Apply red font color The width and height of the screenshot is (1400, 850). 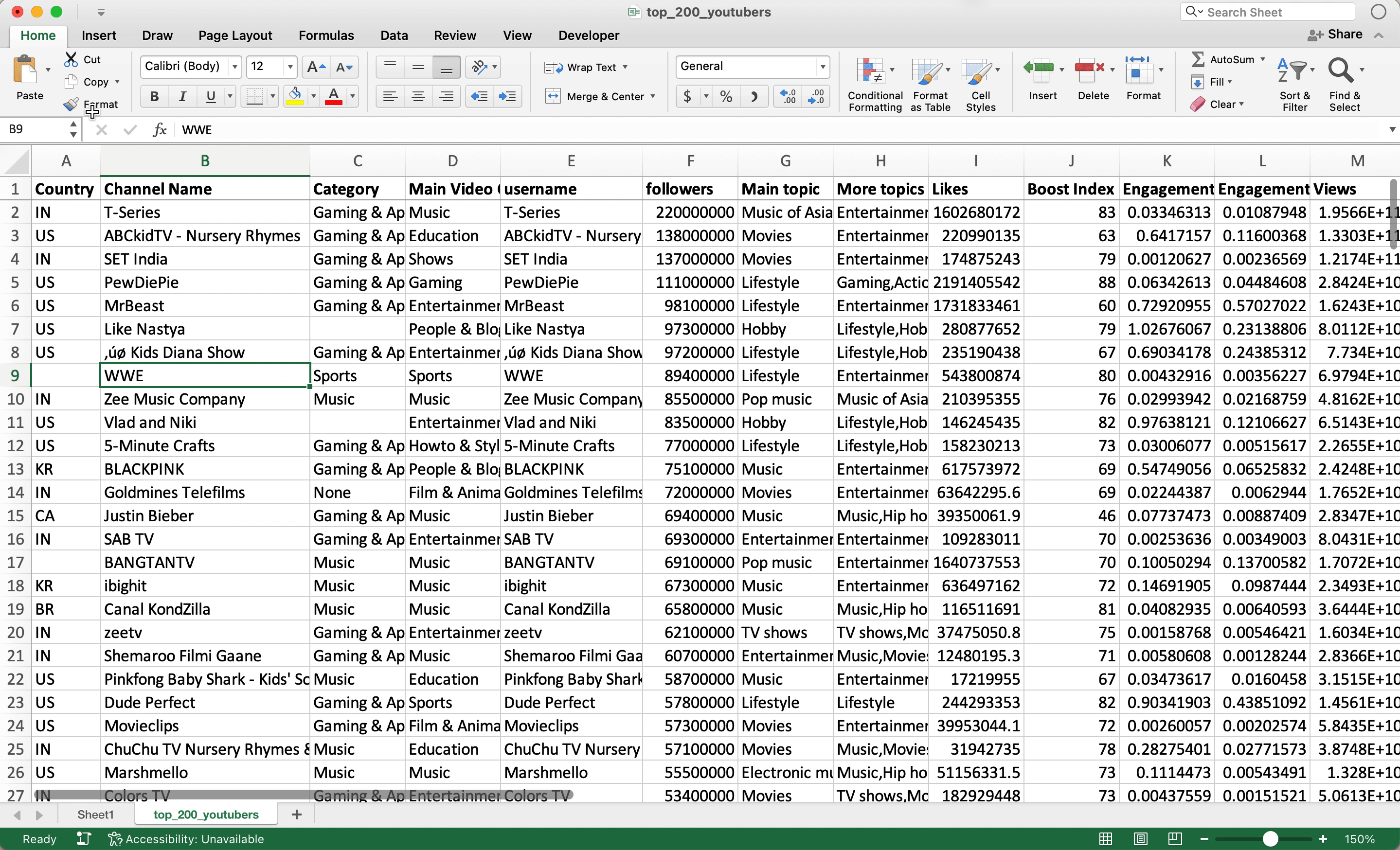click(x=334, y=97)
